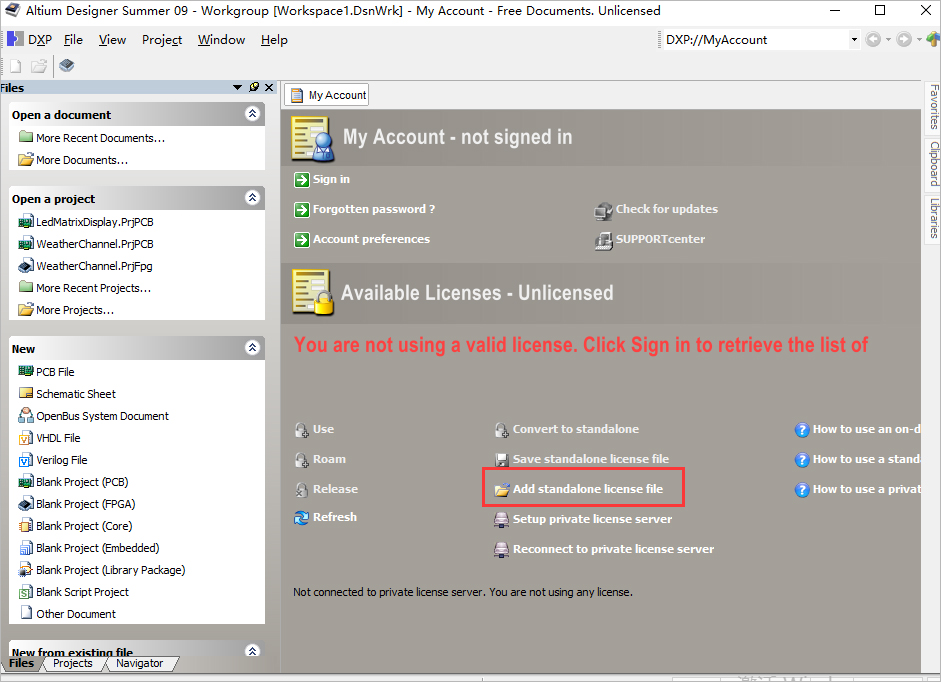
Task: Click the Setup private license server icon
Action: click(x=501, y=520)
